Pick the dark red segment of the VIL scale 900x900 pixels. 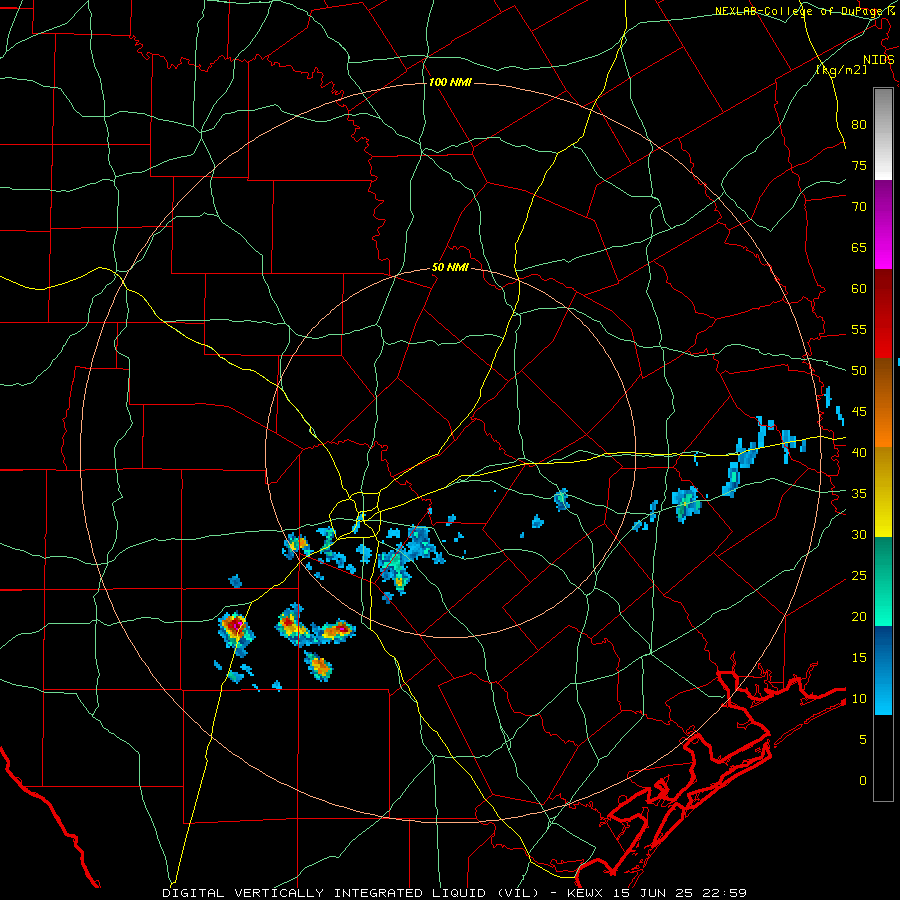(x=883, y=315)
